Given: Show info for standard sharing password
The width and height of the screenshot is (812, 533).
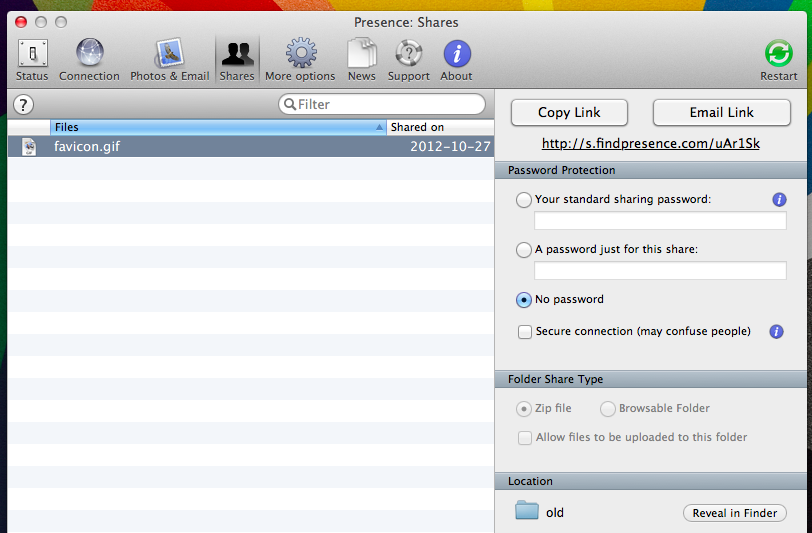Looking at the screenshot, I should click(779, 200).
